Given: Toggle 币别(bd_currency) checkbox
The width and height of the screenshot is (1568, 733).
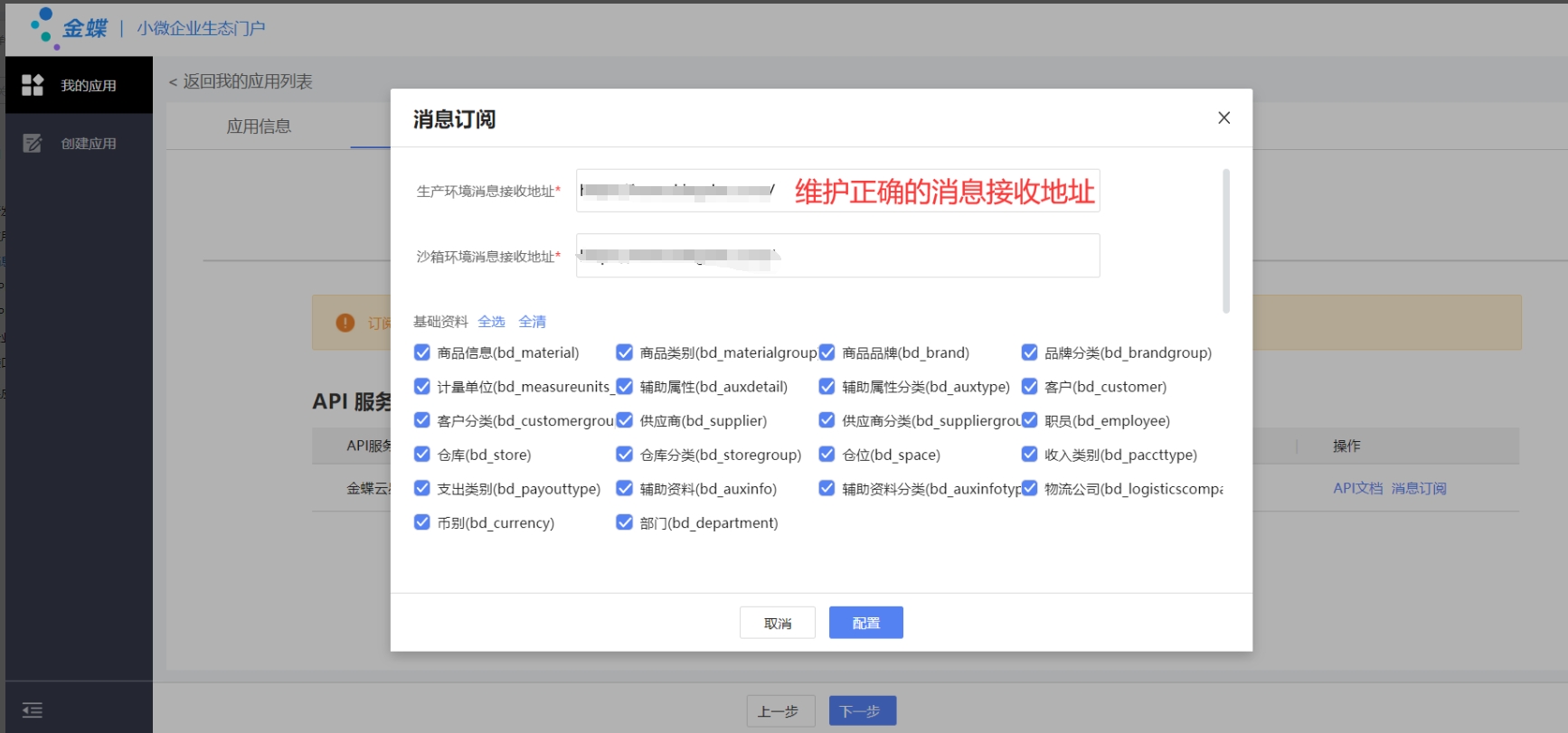Looking at the screenshot, I should 422,522.
